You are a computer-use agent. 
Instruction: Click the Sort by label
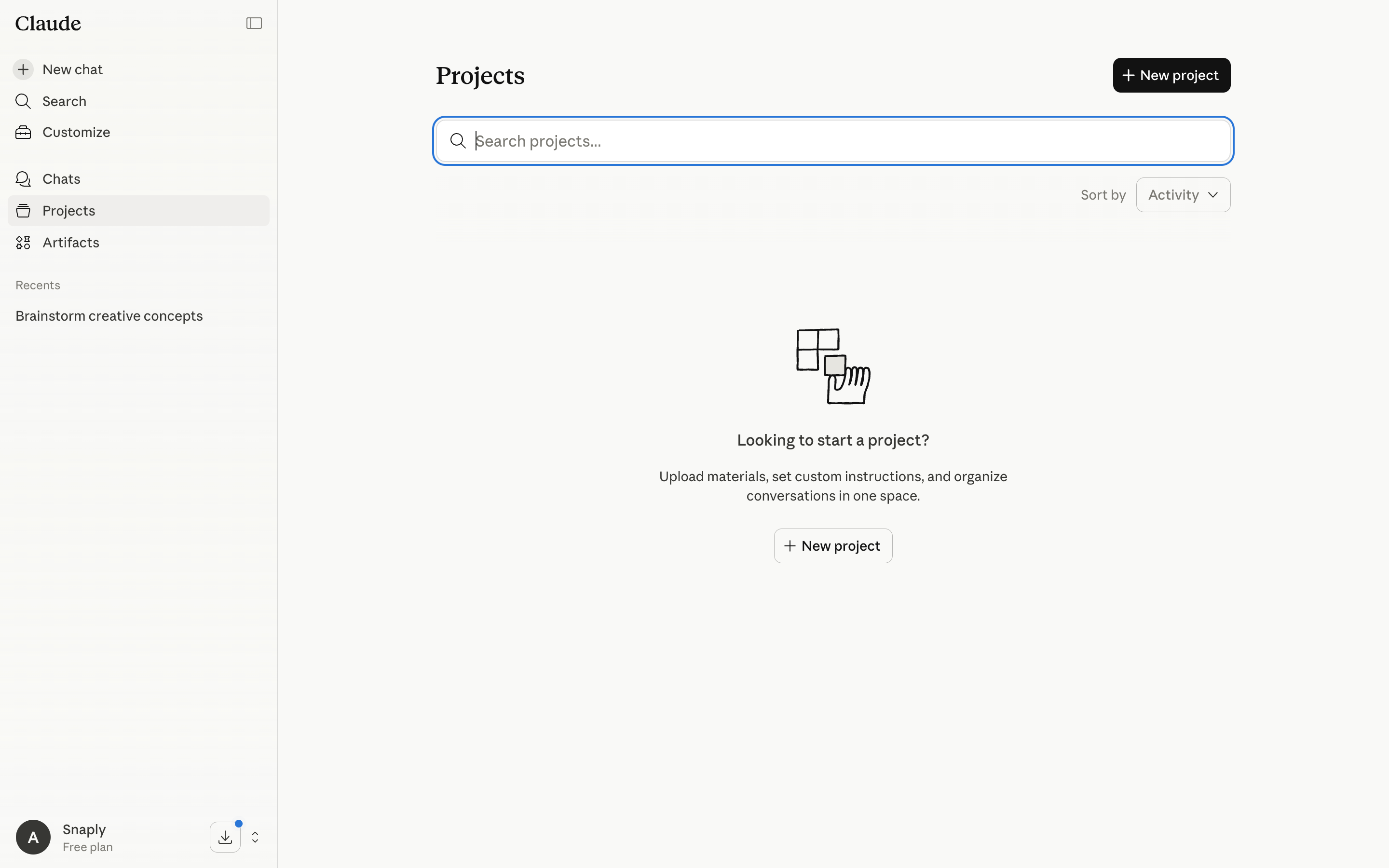[1103, 195]
